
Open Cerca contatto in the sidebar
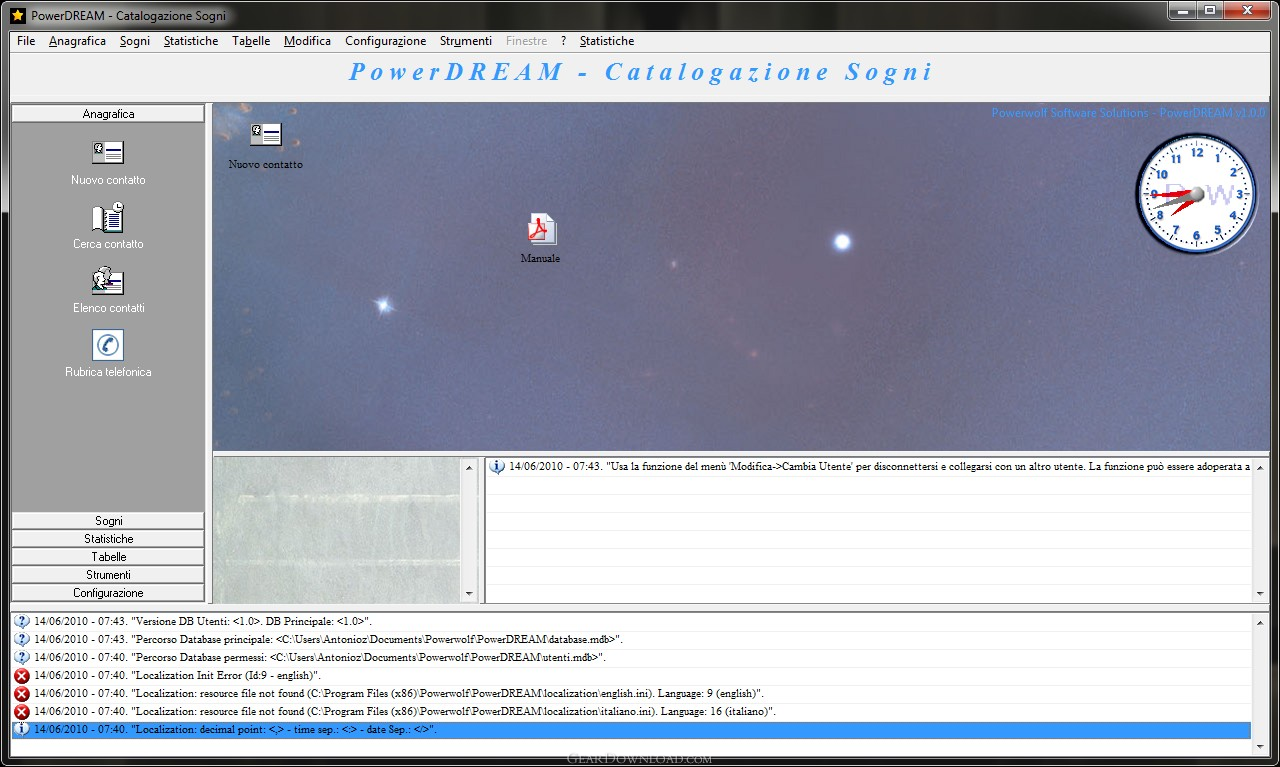[108, 226]
